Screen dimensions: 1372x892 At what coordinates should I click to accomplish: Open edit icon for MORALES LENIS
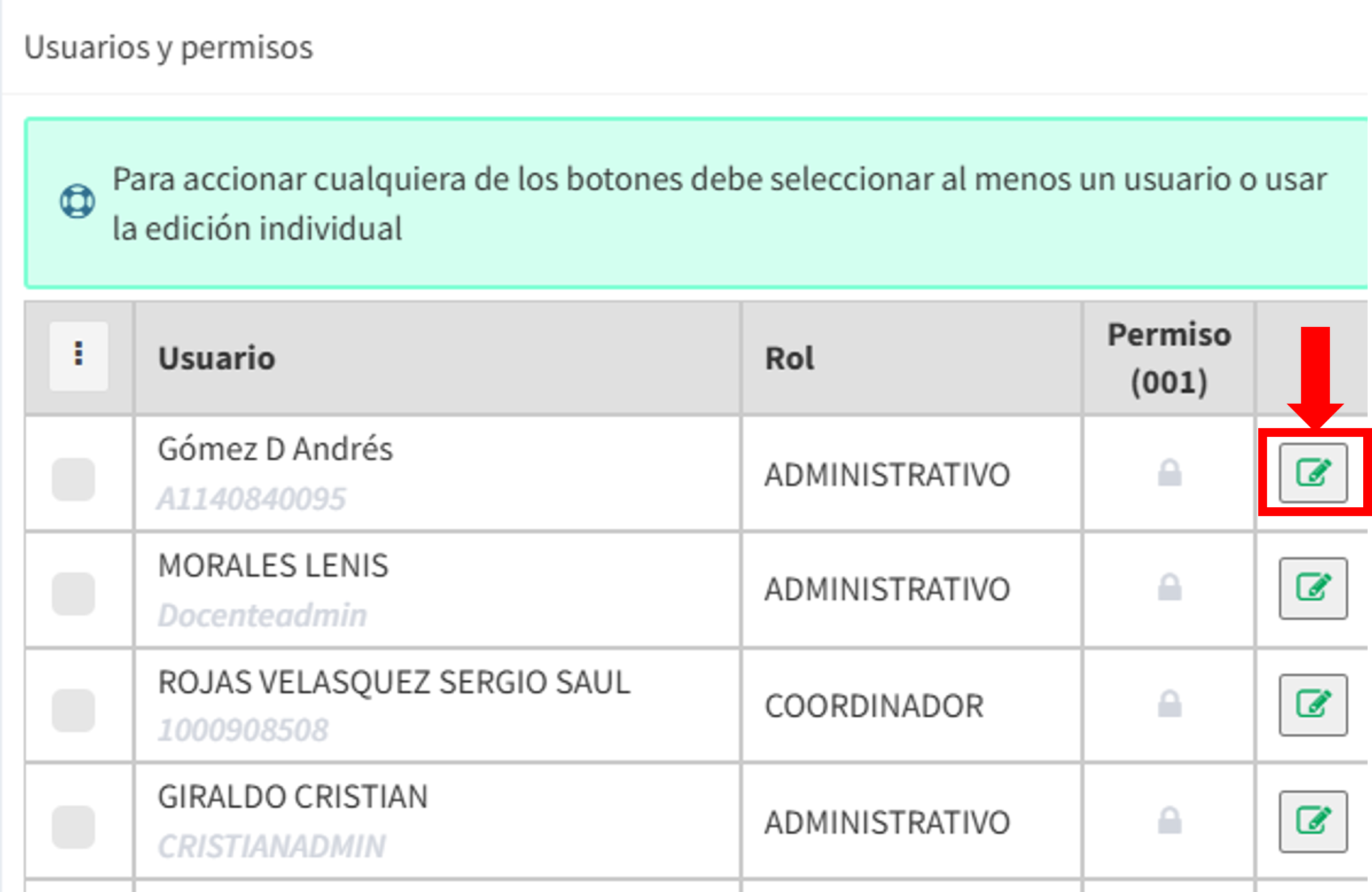(1313, 588)
